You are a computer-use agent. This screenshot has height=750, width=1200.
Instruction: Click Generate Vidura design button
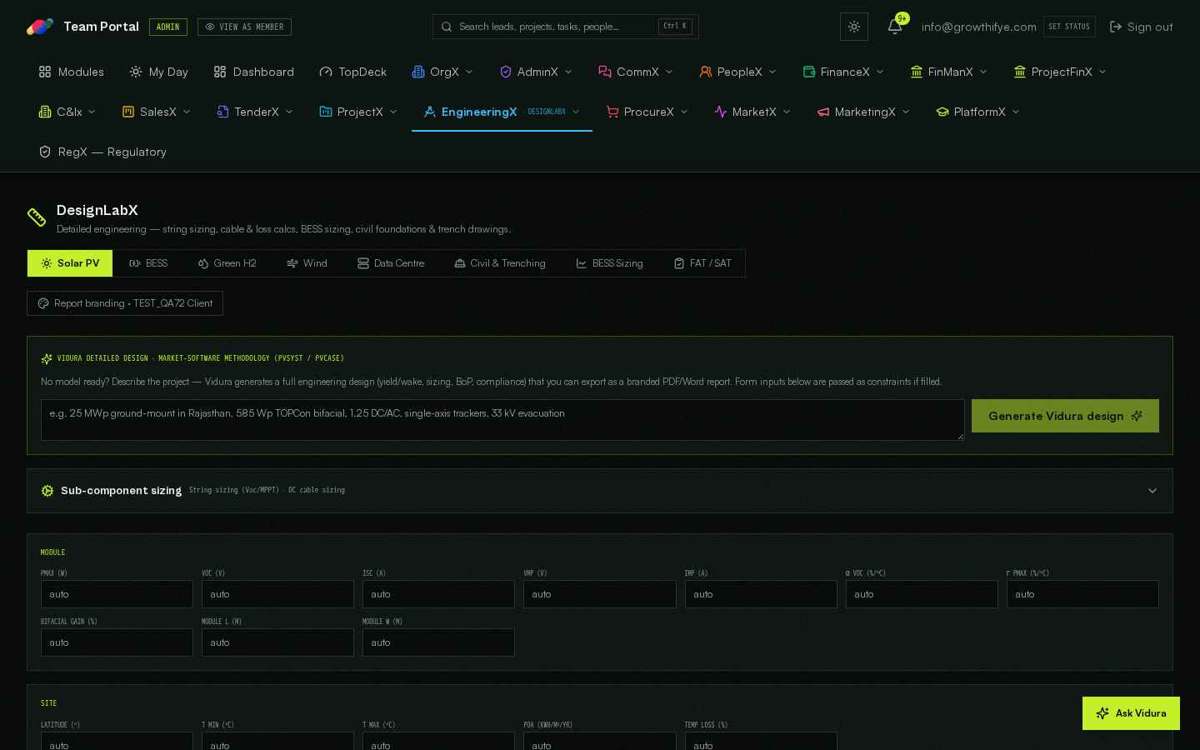(1065, 416)
